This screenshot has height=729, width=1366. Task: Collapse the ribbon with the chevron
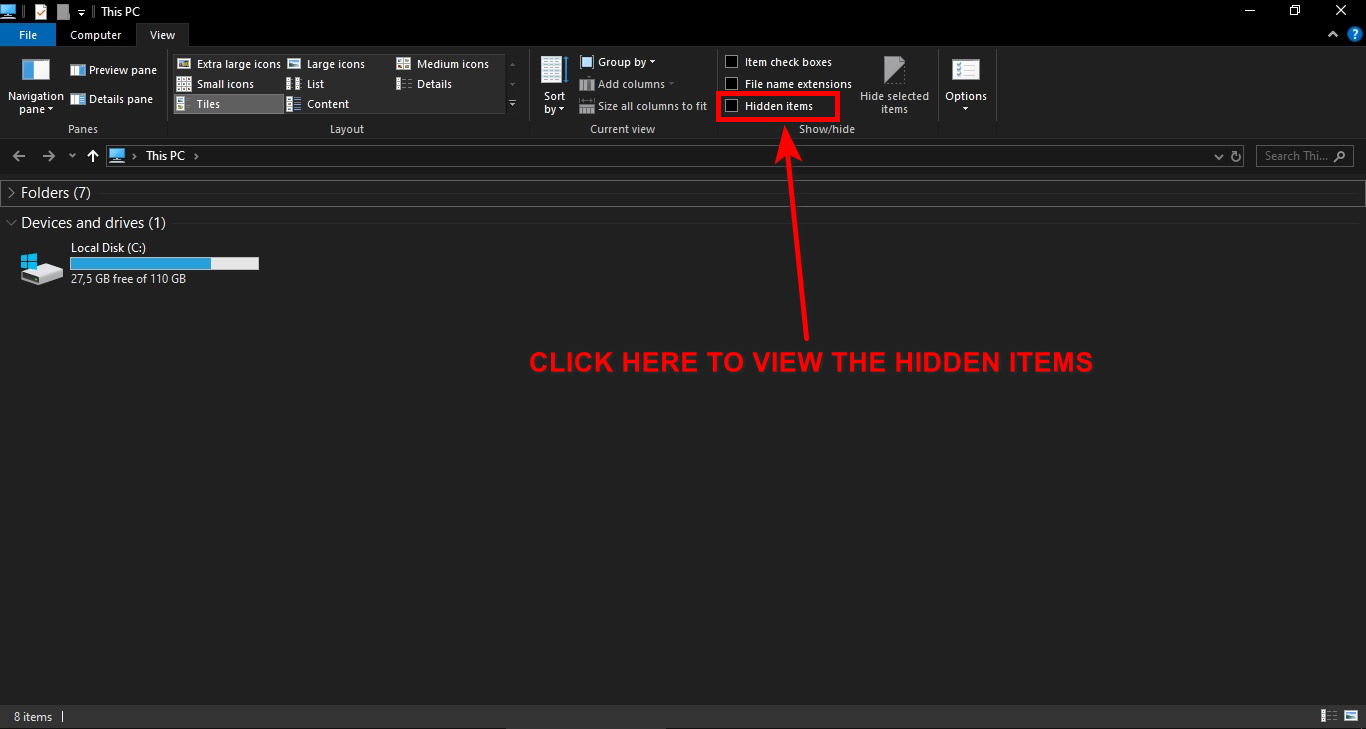point(1332,35)
